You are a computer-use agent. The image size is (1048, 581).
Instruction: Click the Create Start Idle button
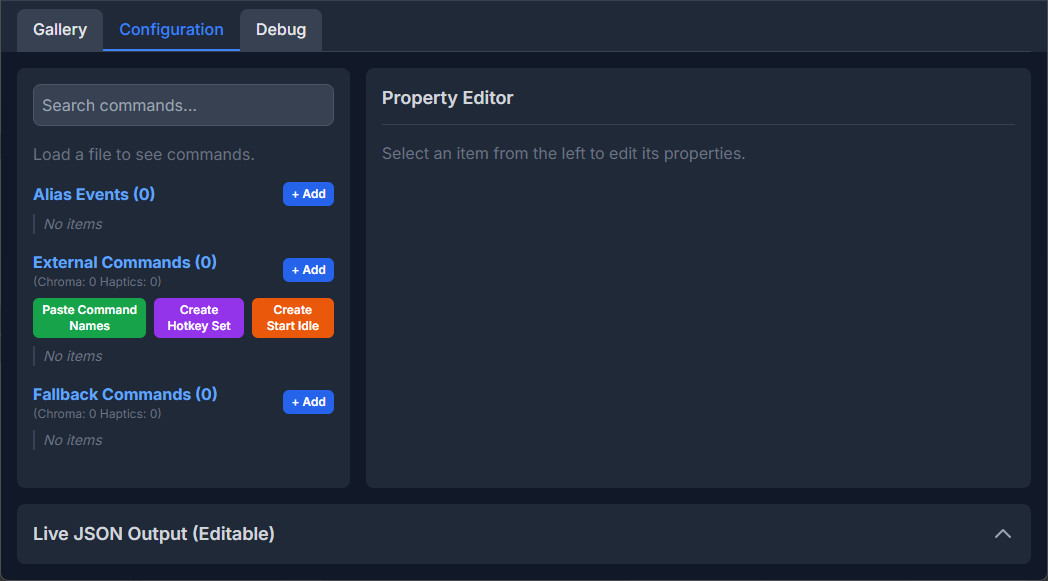[292, 317]
